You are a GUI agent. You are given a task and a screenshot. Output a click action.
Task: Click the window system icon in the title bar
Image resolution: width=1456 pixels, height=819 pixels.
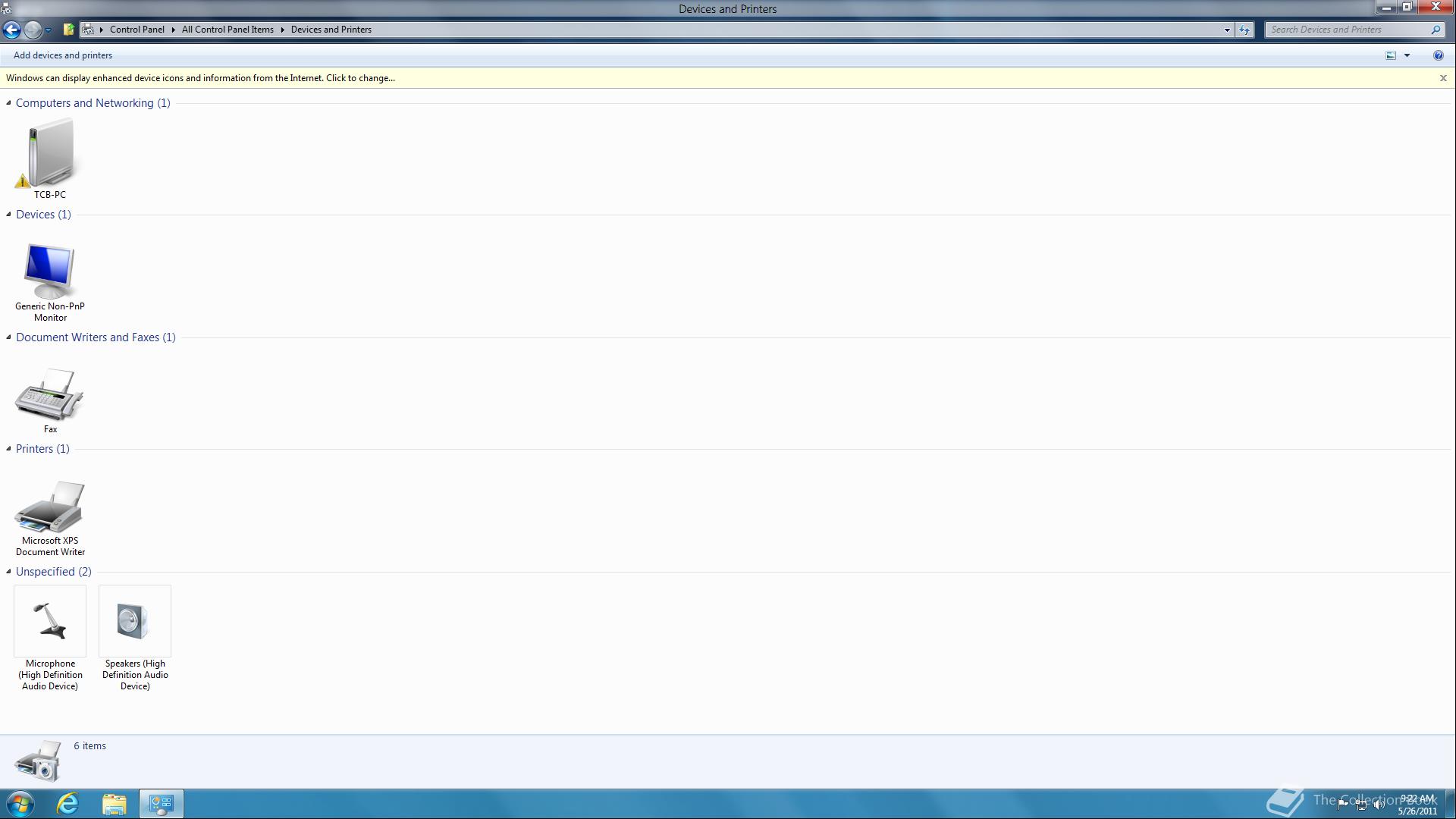(x=6, y=8)
